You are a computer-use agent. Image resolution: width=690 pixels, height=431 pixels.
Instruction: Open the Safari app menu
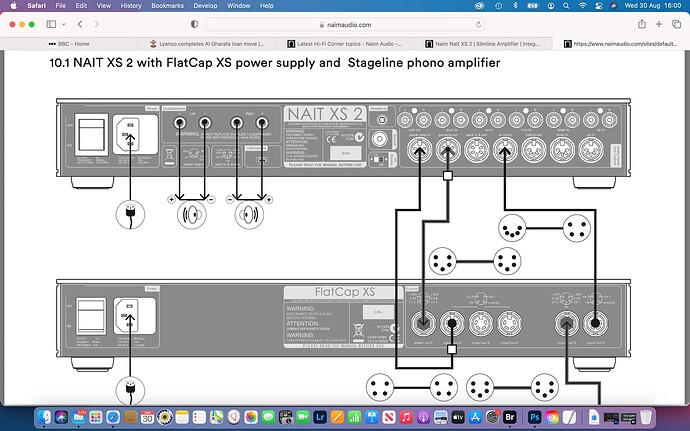coord(36,6)
